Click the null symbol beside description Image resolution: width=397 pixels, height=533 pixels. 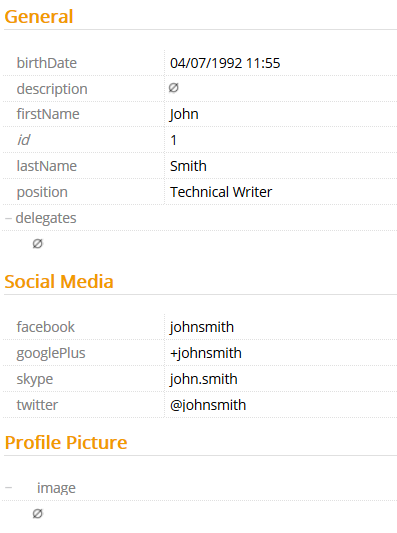coord(173,88)
